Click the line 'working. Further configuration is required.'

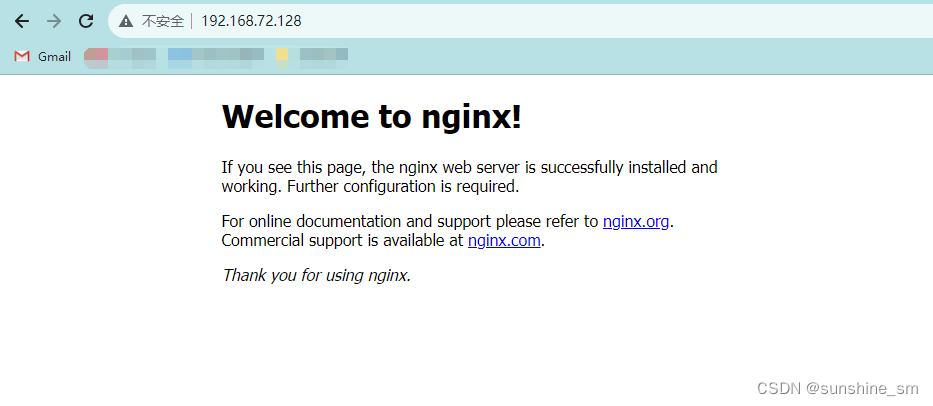point(370,186)
